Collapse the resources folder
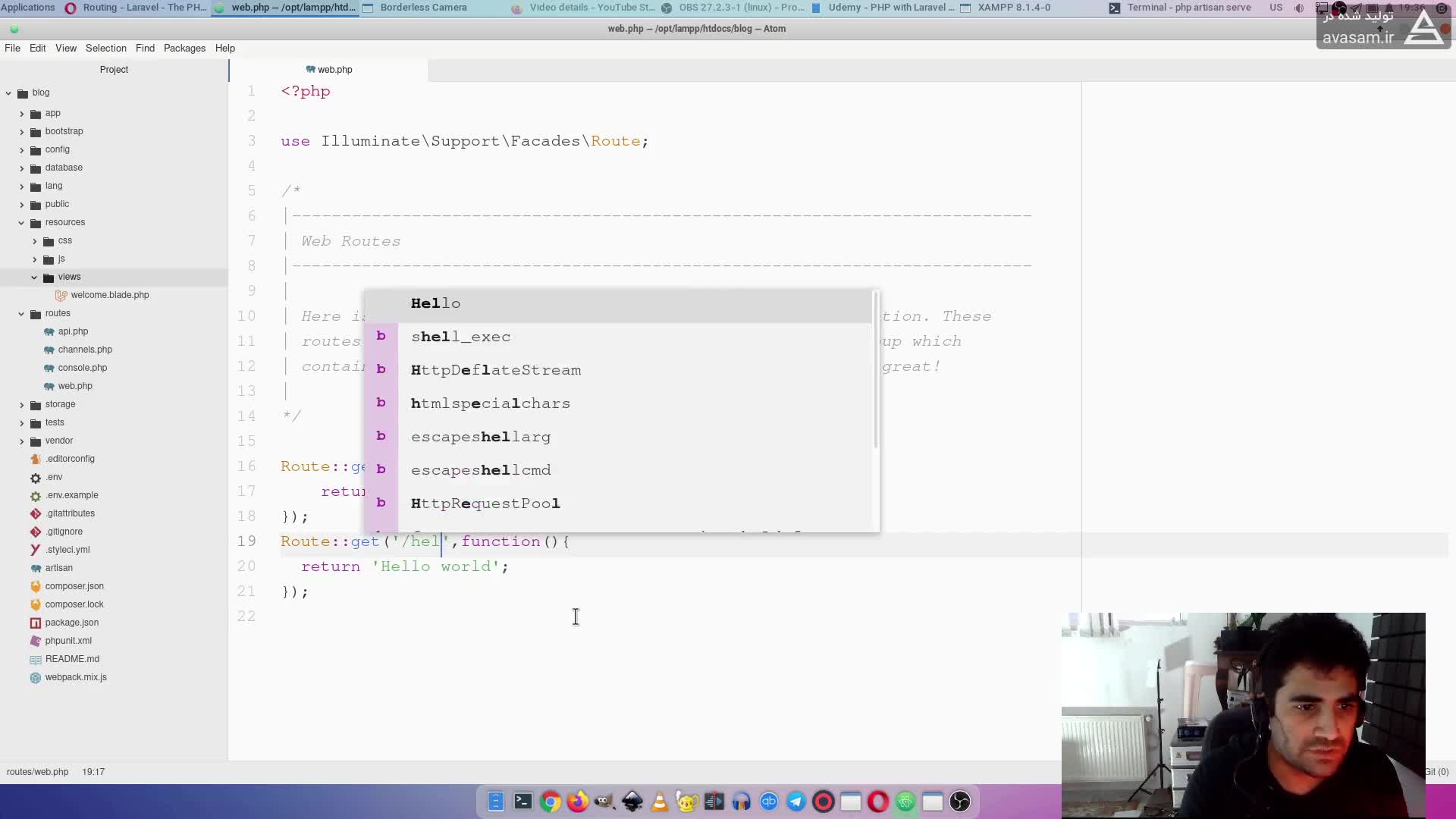The height and width of the screenshot is (819, 1456). pyautogui.click(x=22, y=222)
